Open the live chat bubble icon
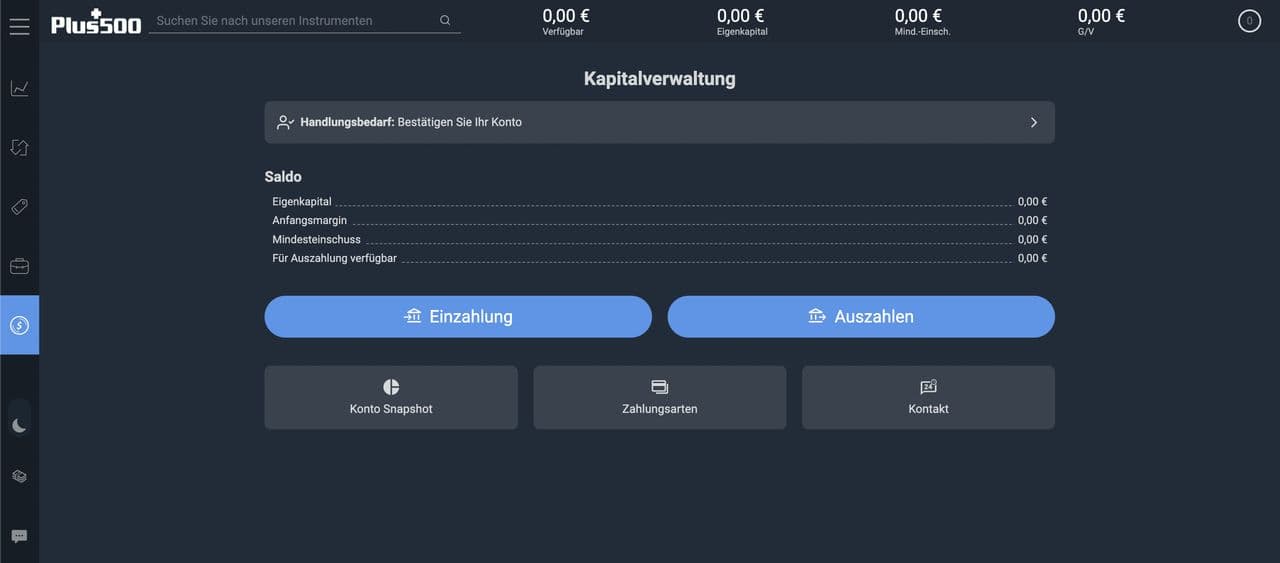 pyautogui.click(x=19, y=536)
